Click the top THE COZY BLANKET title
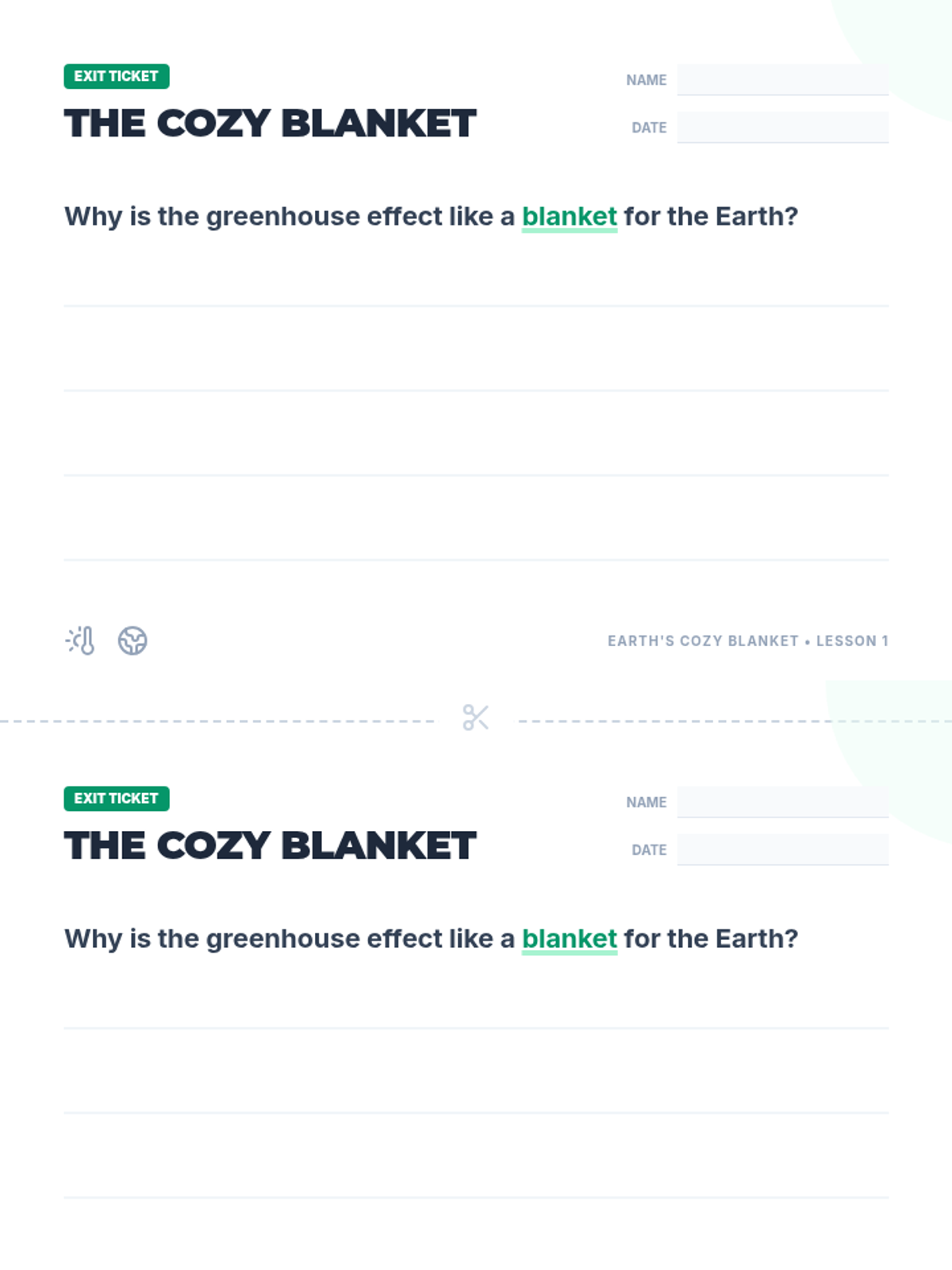The height and width of the screenshot is (1270, 952). coord(271,124)
